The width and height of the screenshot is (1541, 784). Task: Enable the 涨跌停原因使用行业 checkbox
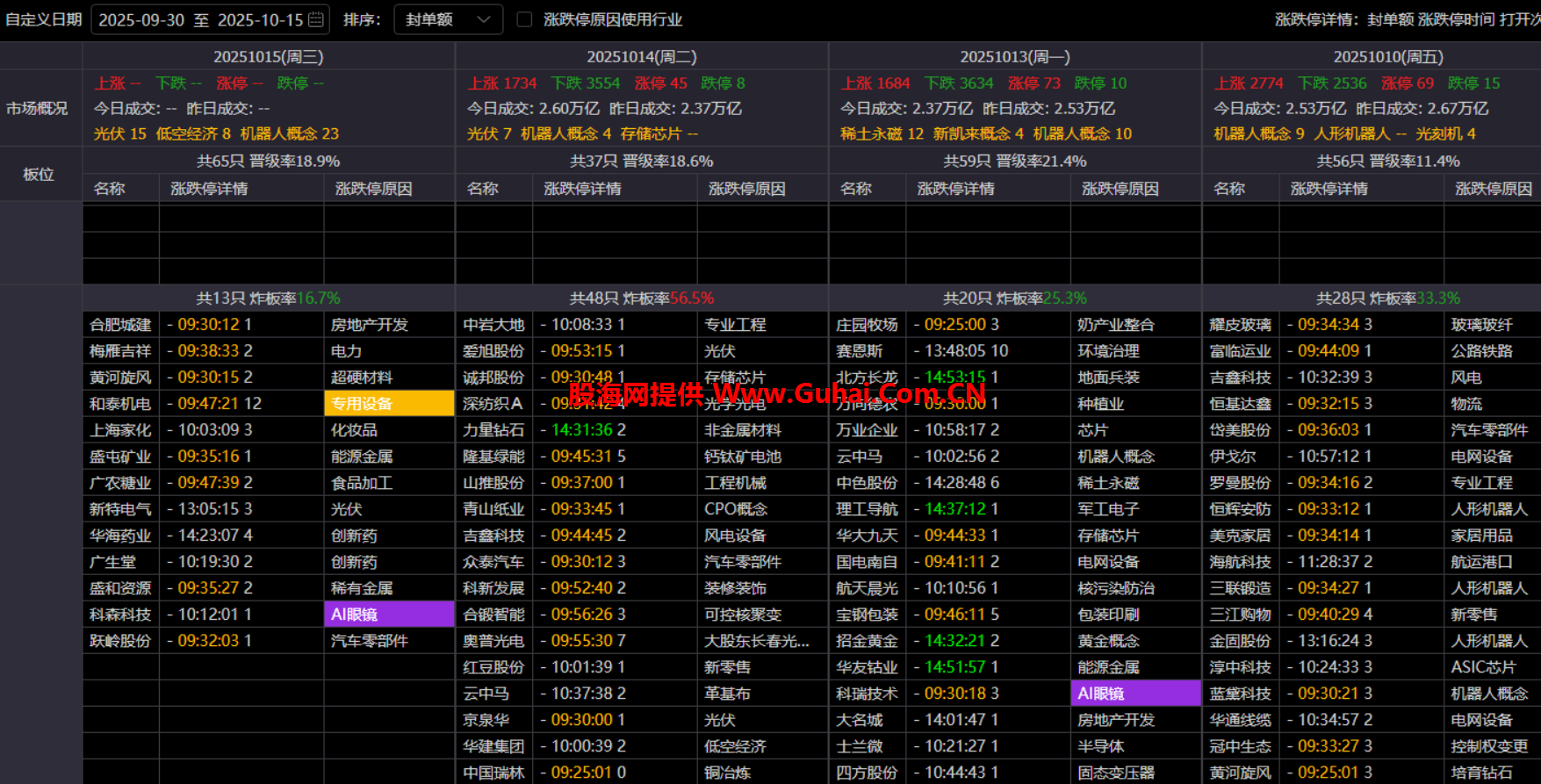pos(524,19)
